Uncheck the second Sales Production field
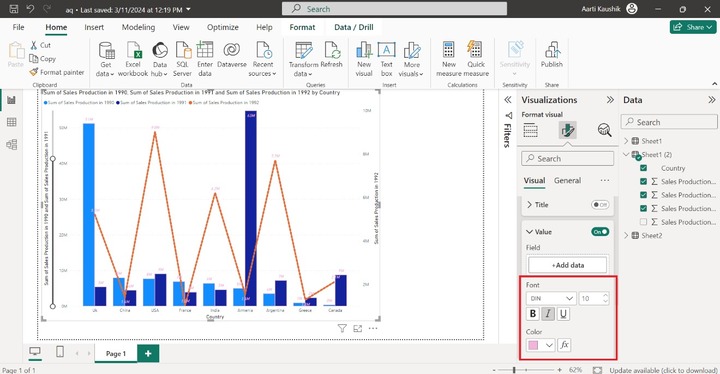Screen dimensions: 720x374 [643, 195]
